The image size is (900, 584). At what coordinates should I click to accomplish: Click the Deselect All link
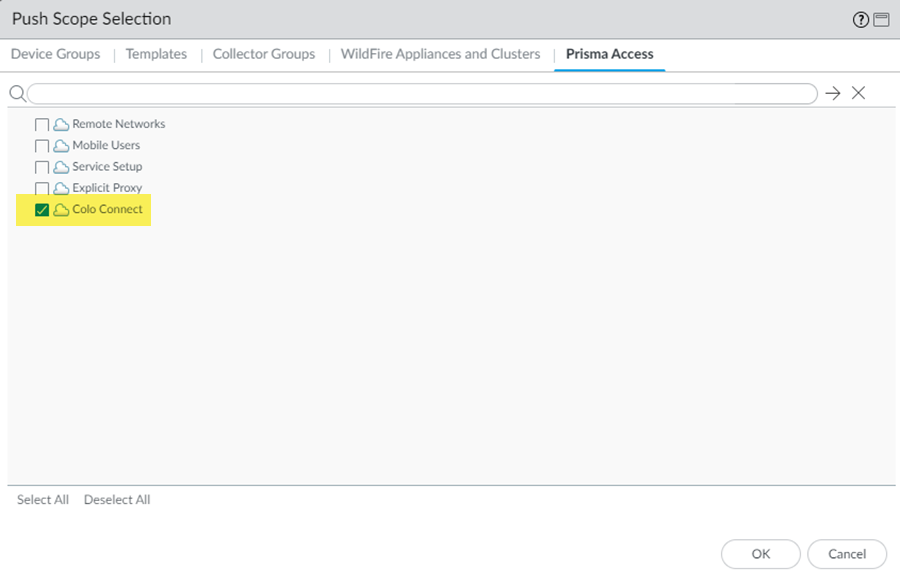117,500
